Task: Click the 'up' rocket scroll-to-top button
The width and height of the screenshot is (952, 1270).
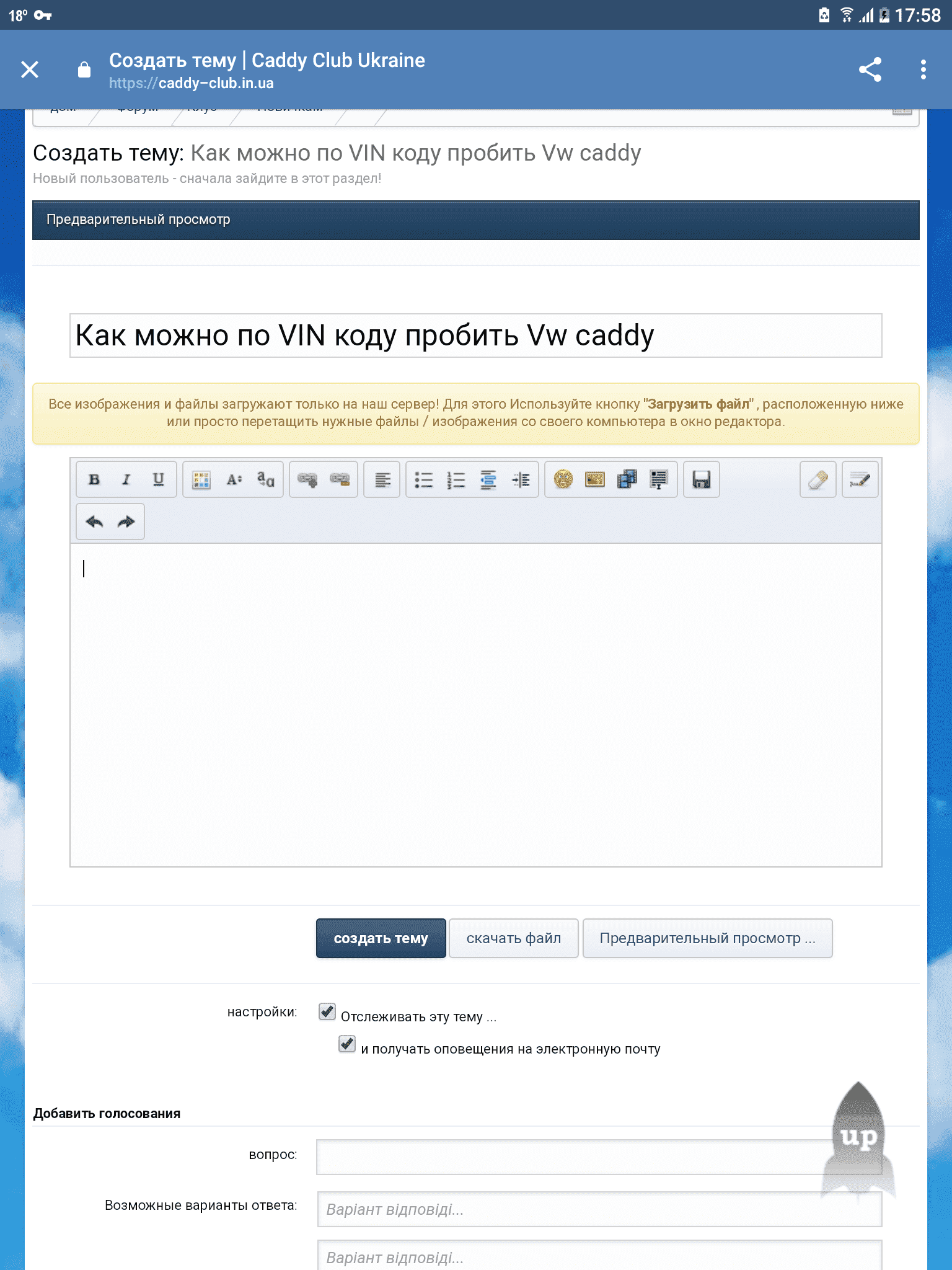Action: [x=859, y=1141]
